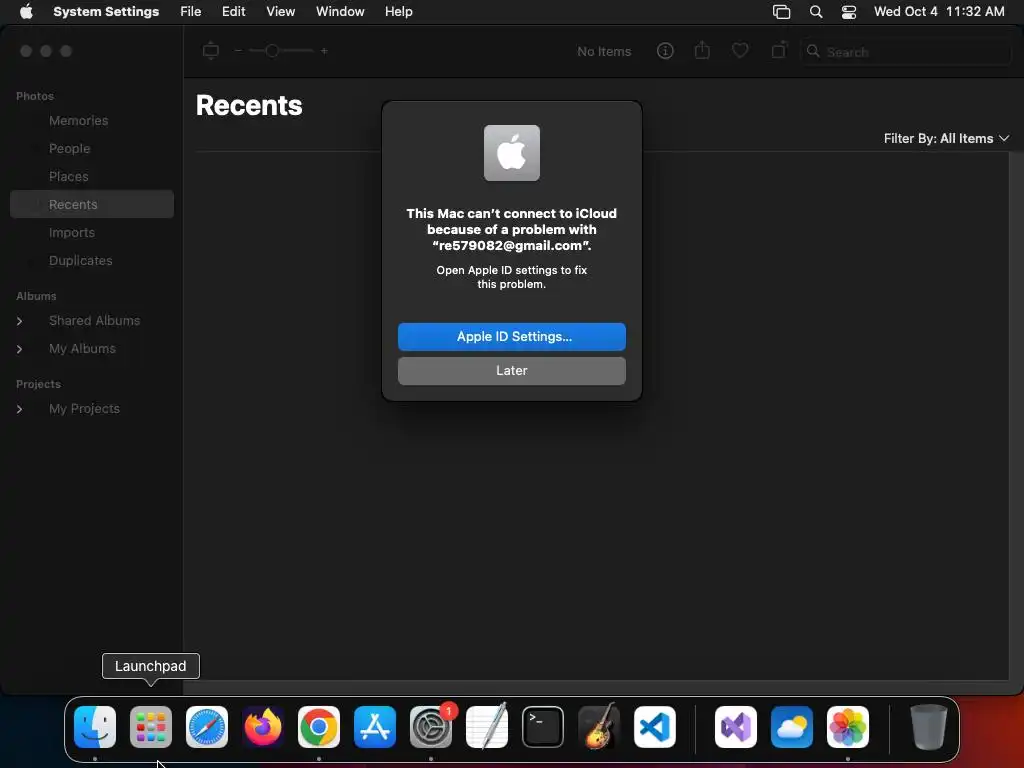This screenshot has width=1024, height=768.
Task: Open the View menu
Action: click(280, 12)
